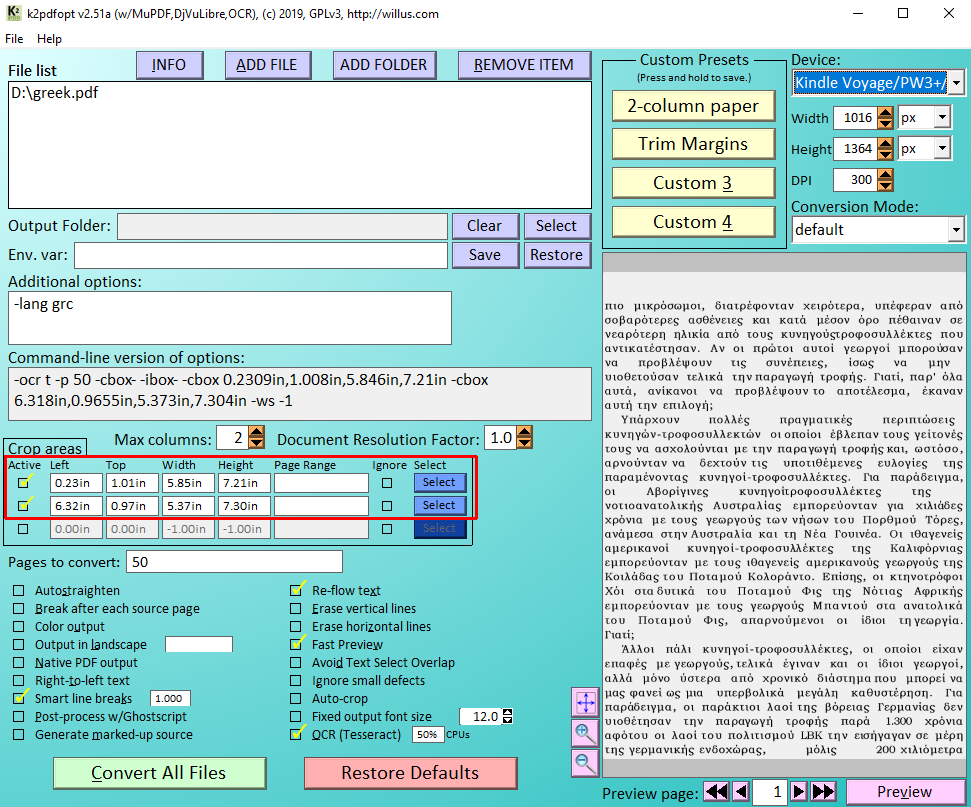The image size is (971, 807).
Task: Zoom out of the preview
Action: 585,762
